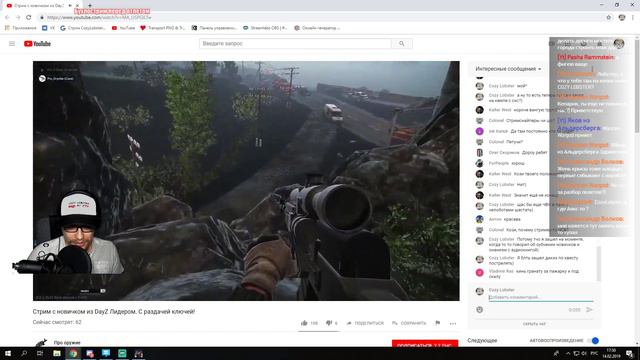Bookmark this page with star icon

click(x=609, y=18)
